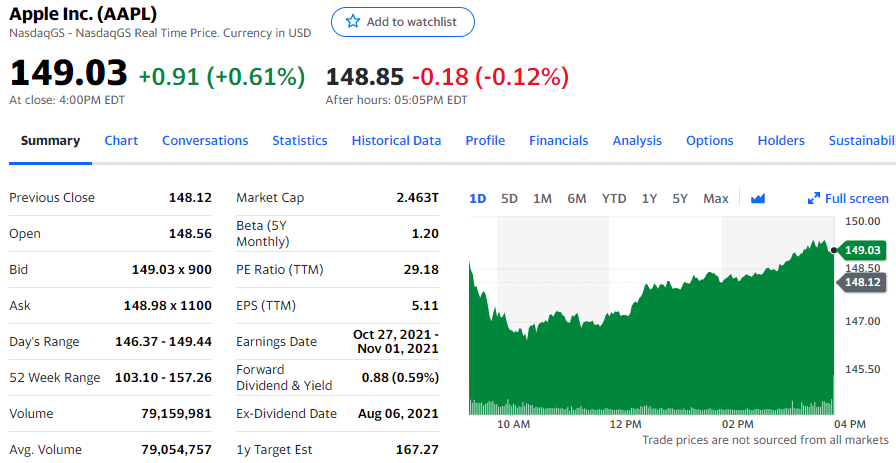Open the Chart tab
This screenshot has height=463, width=896.
(x=121, y=140)
